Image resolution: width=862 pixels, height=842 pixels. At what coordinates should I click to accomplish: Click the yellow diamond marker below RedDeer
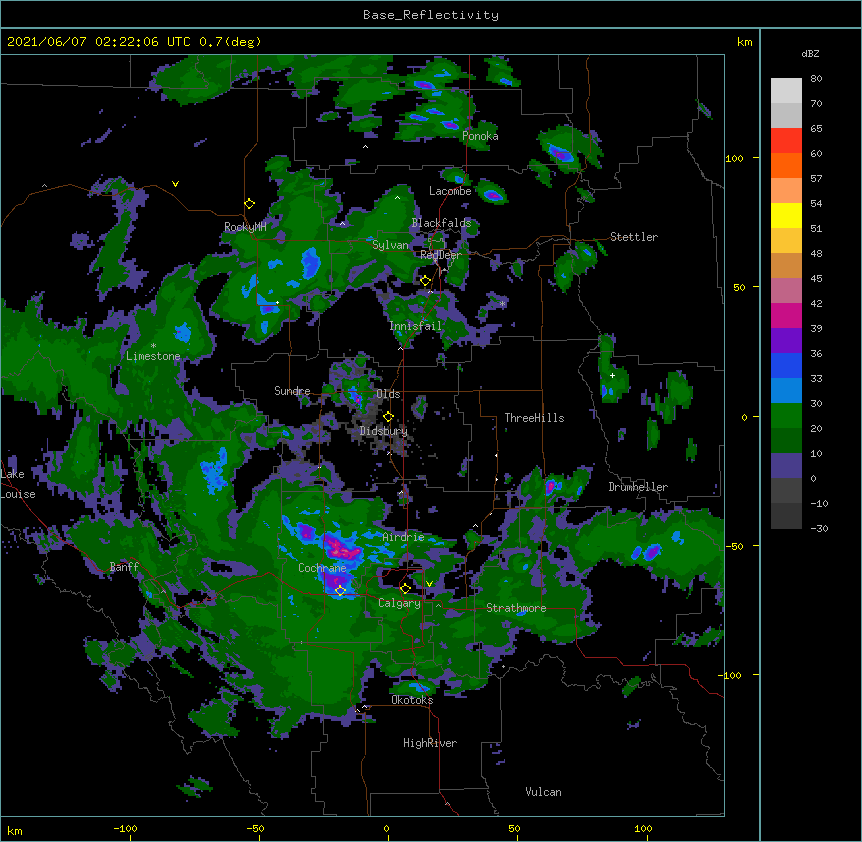click(x=425, y=281)
